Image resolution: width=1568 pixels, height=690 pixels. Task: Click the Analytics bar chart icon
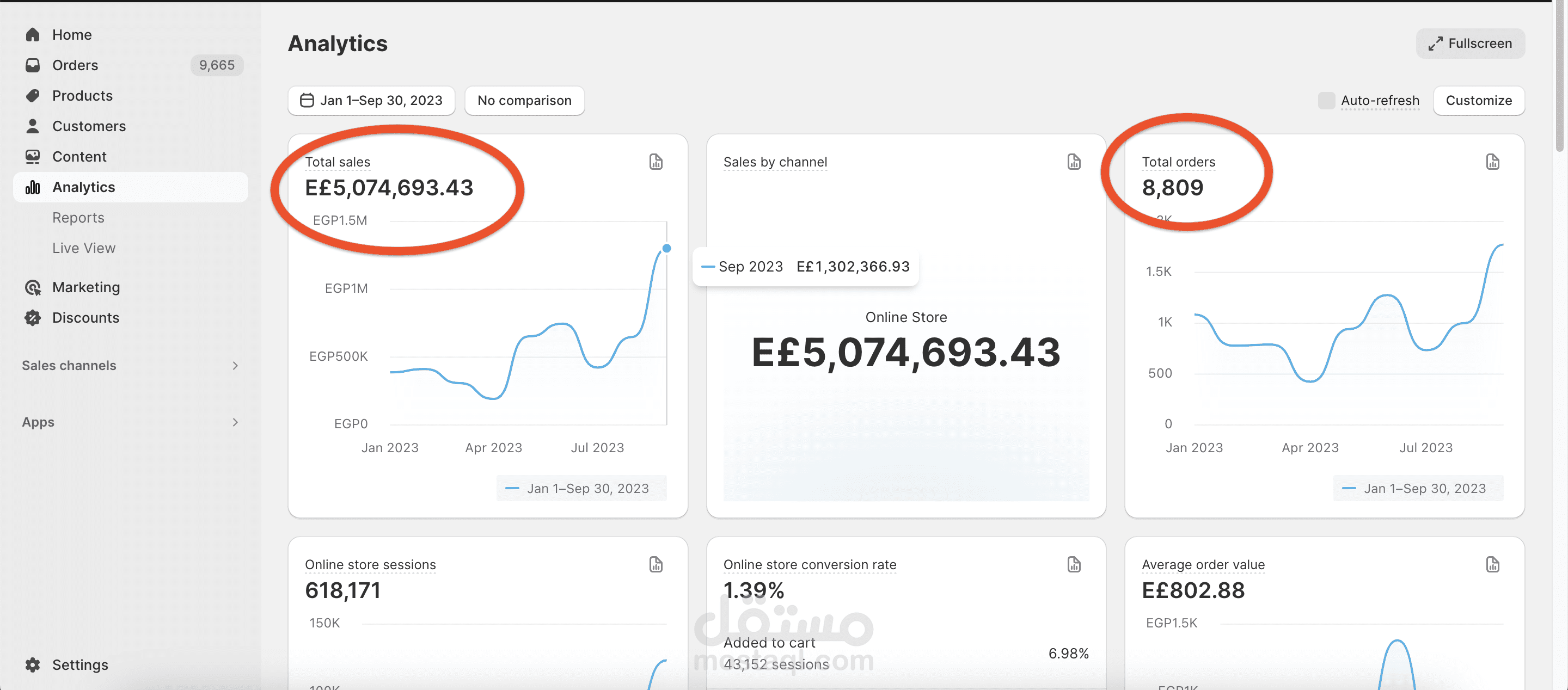pyautogui.click(x=33, y=187)
